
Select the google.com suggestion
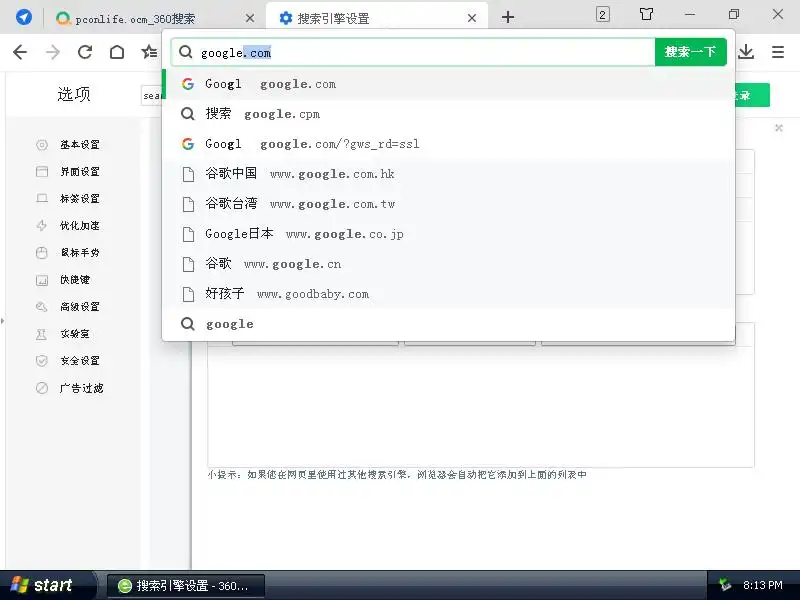tap(448, 84)
